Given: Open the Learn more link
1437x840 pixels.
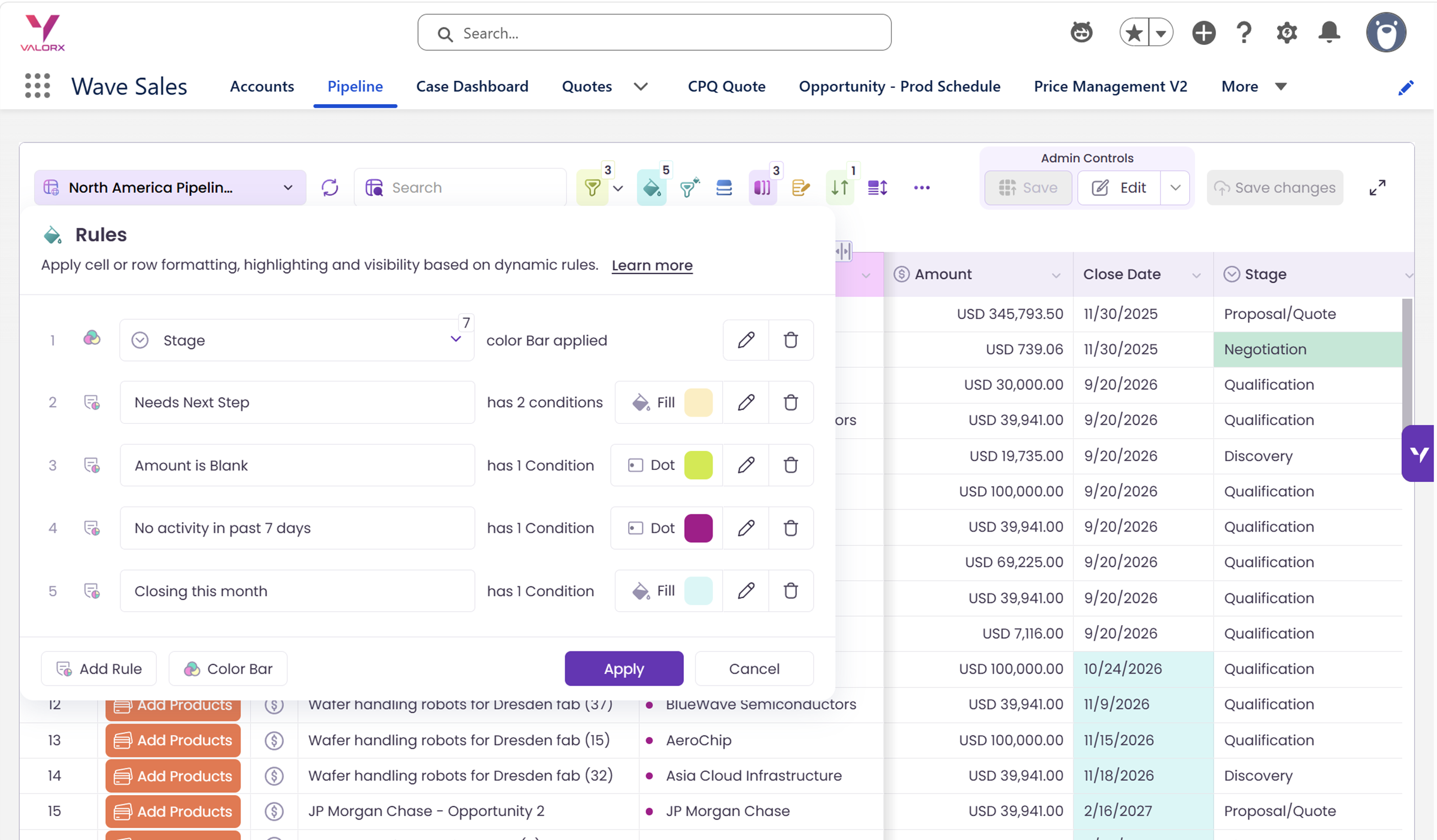Looking at the screenshot, I should coord(652,265).
